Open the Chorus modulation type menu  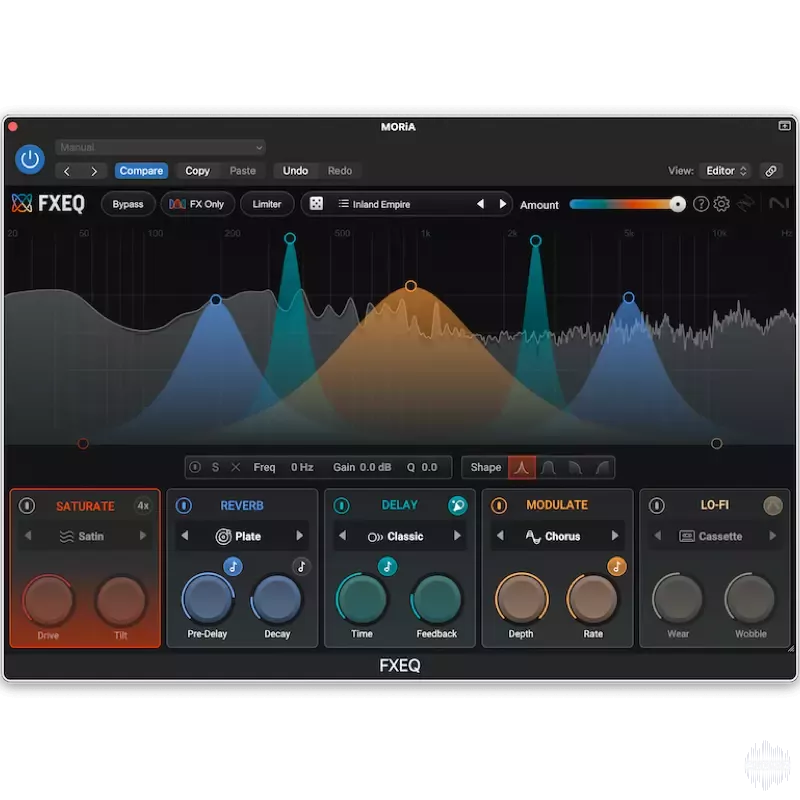[553, 536]
